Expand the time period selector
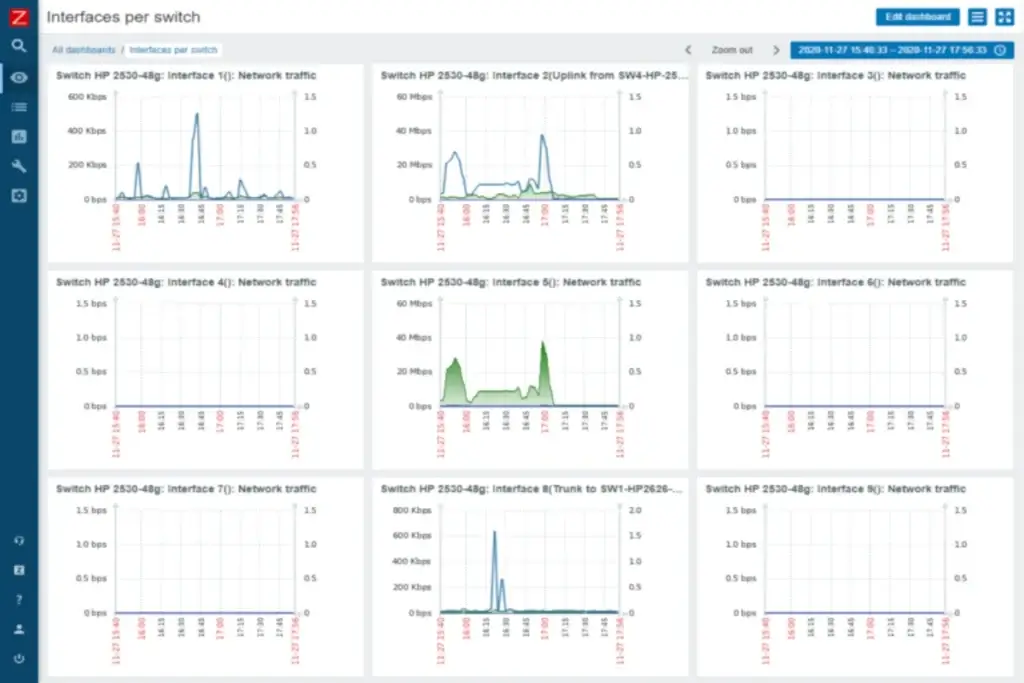1024x683 pixels. [x=902, y=50]
